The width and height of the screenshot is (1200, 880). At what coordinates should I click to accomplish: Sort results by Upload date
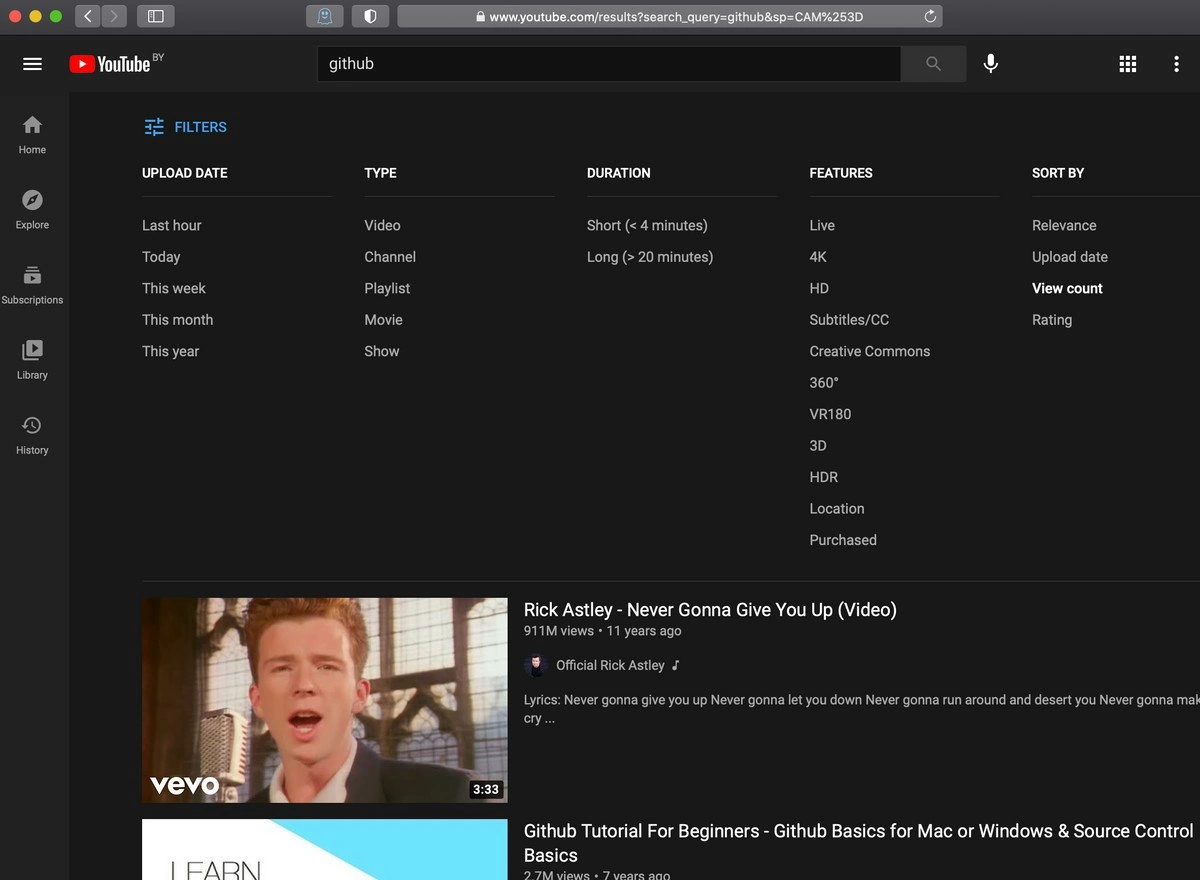click(x=1070, y=257)
